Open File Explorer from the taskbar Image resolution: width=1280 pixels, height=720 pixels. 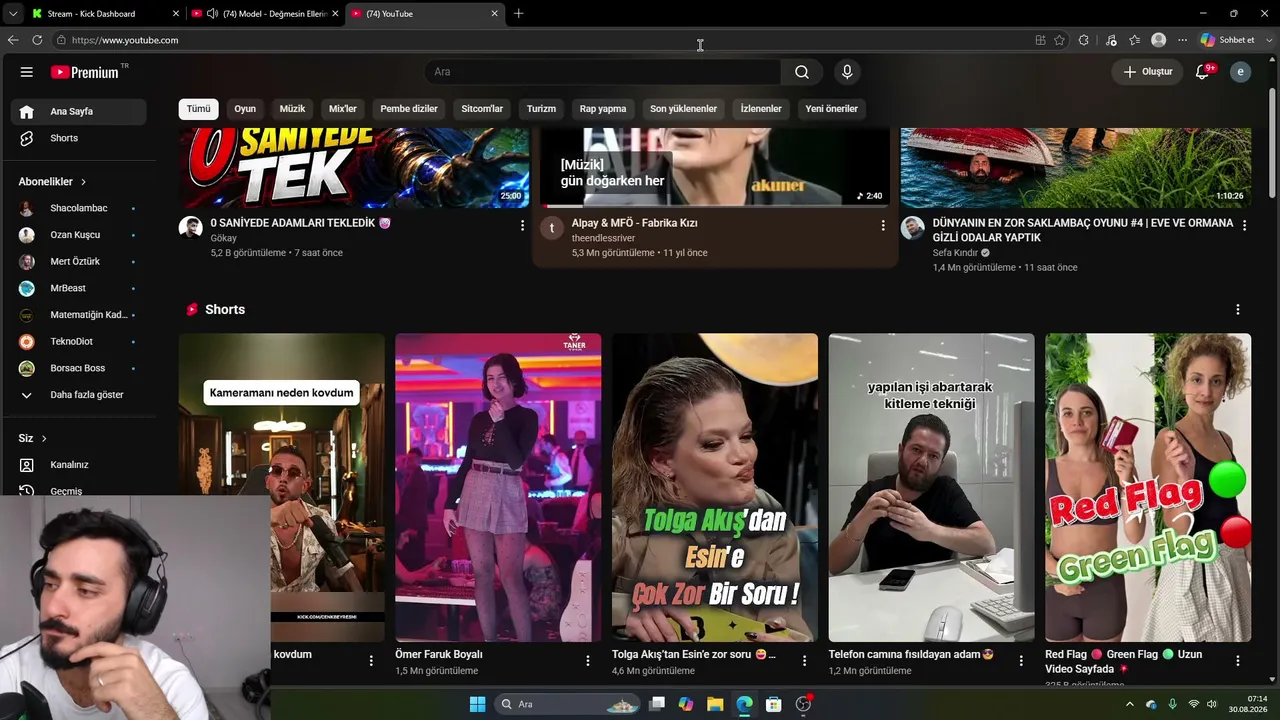click(715, 704)
